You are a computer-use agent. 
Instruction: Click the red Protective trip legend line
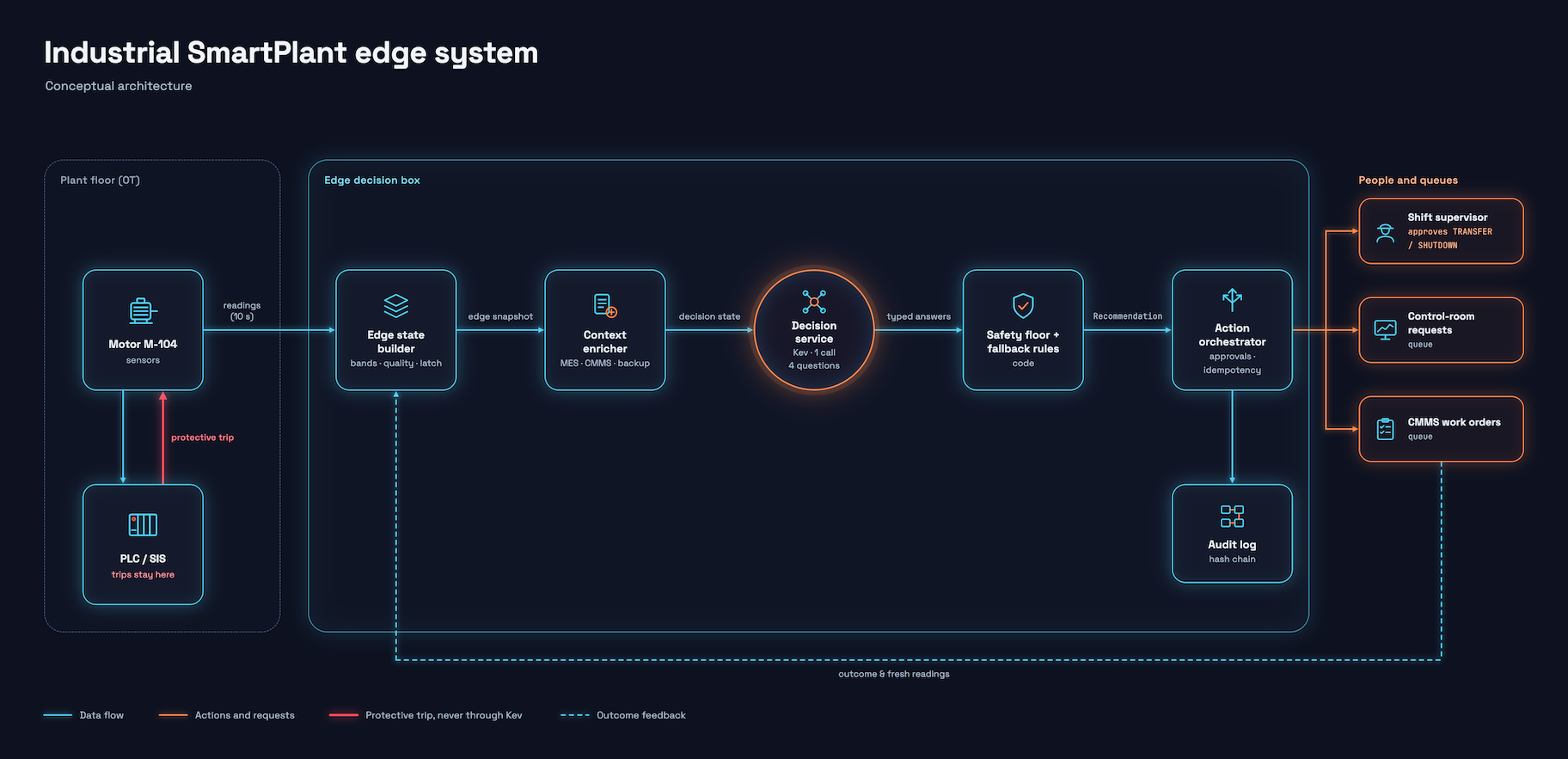tap(344, 715)
